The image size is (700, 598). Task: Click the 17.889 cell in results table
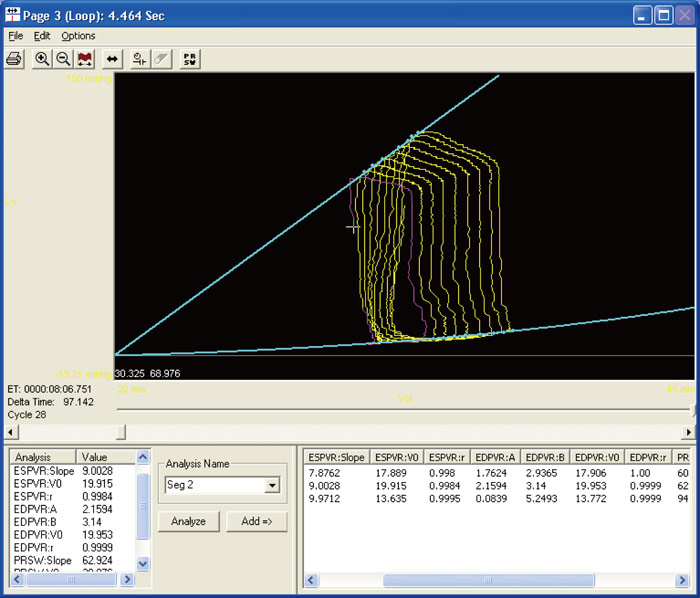[391, 473]
